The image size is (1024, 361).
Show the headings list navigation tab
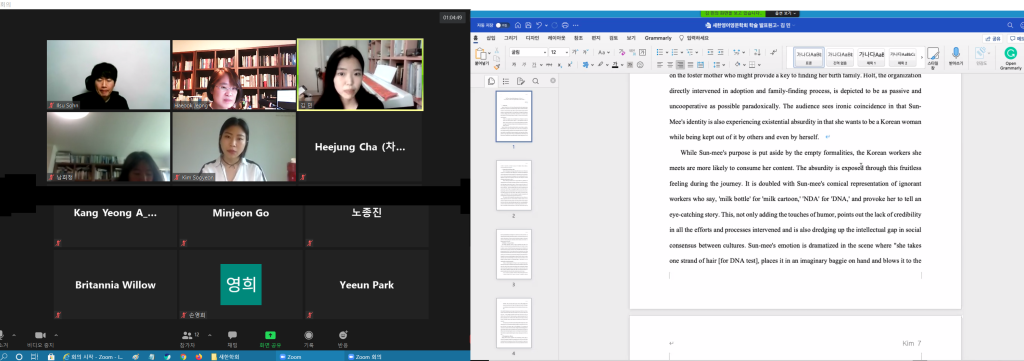(506, 81)
